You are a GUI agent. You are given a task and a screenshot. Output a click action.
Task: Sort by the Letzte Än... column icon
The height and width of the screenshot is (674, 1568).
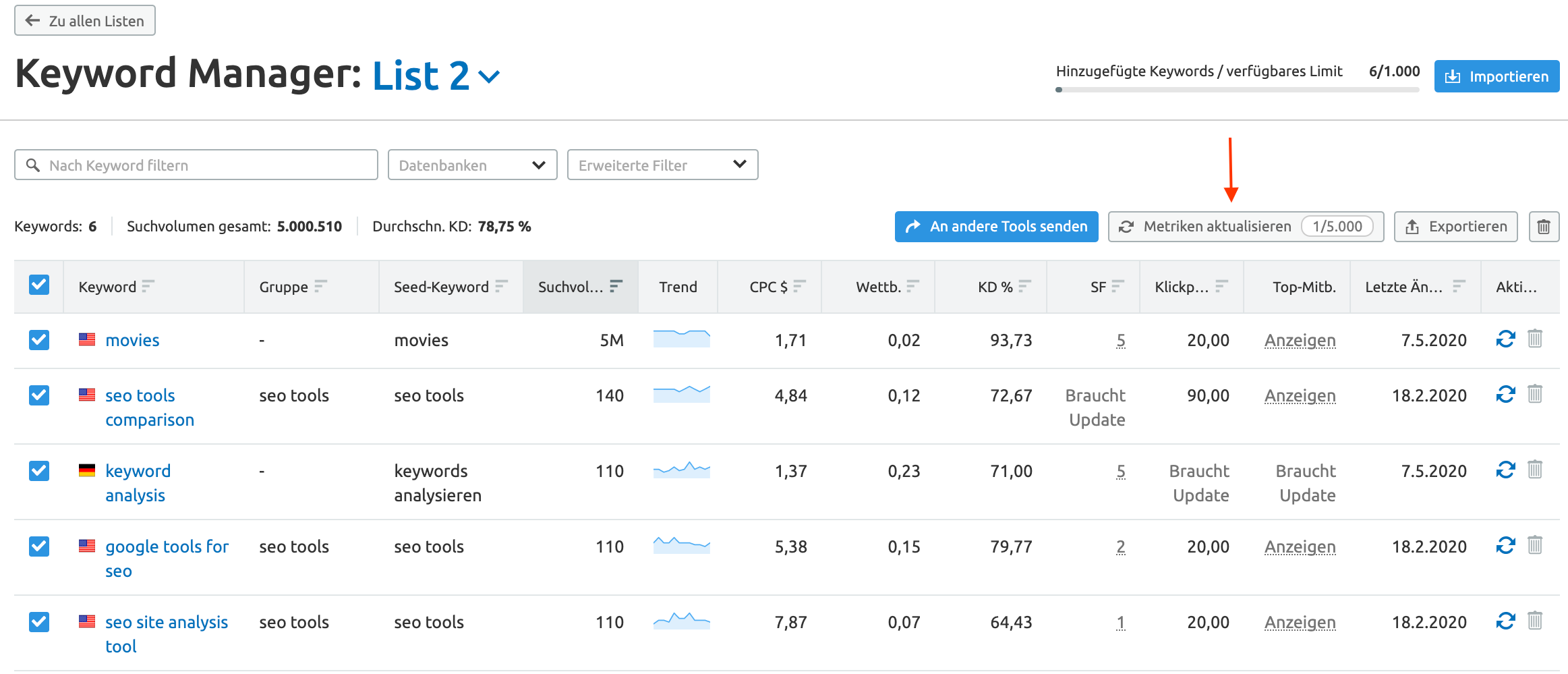[x=1459, y=287]
